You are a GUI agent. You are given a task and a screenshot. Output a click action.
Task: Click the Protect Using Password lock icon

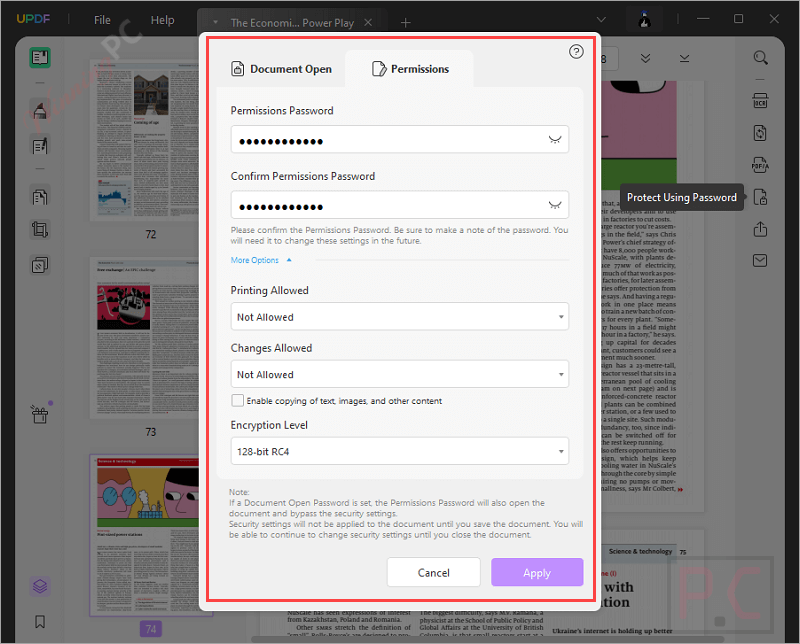760,197
